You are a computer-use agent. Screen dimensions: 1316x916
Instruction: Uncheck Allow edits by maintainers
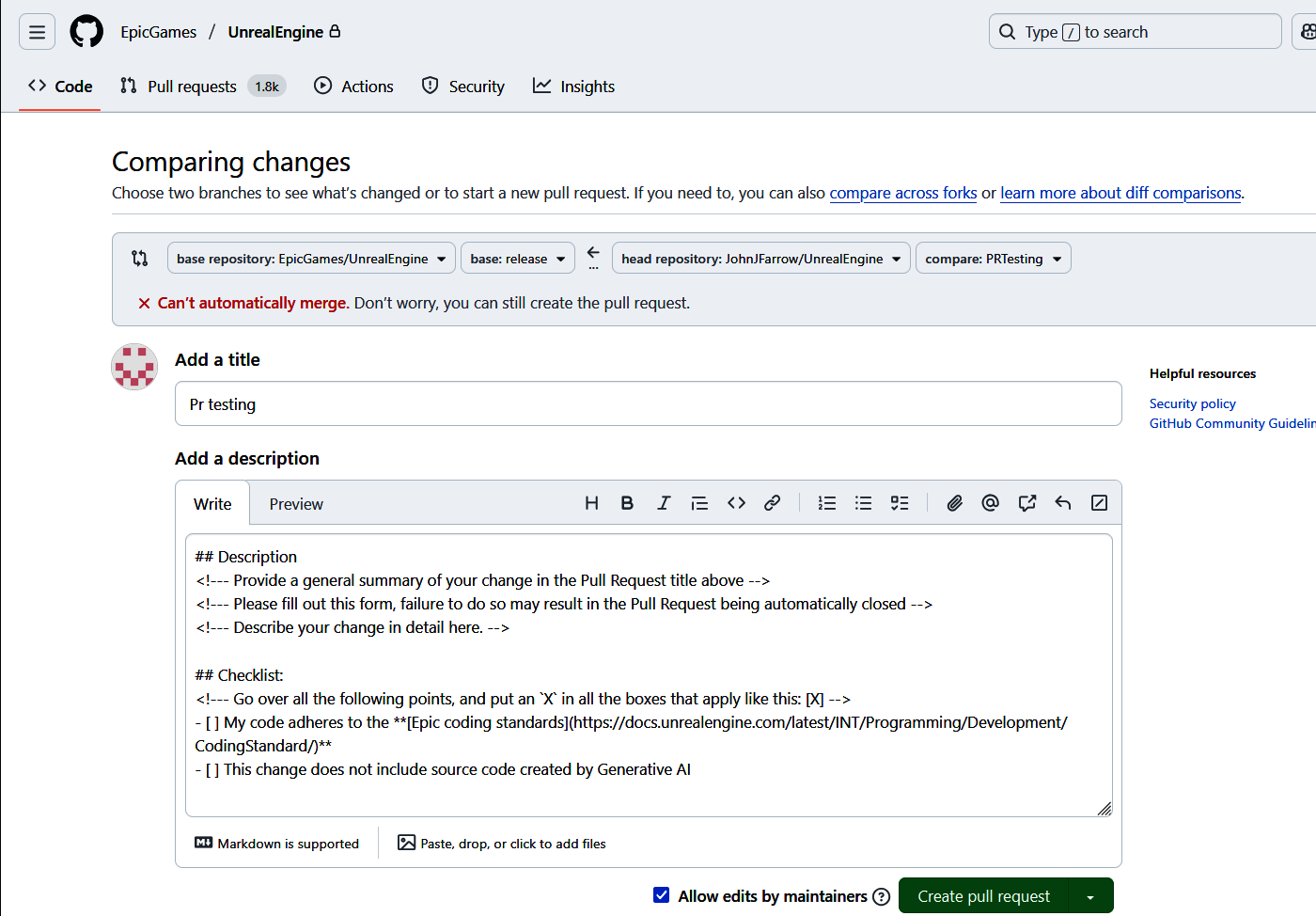pos(662,895)
